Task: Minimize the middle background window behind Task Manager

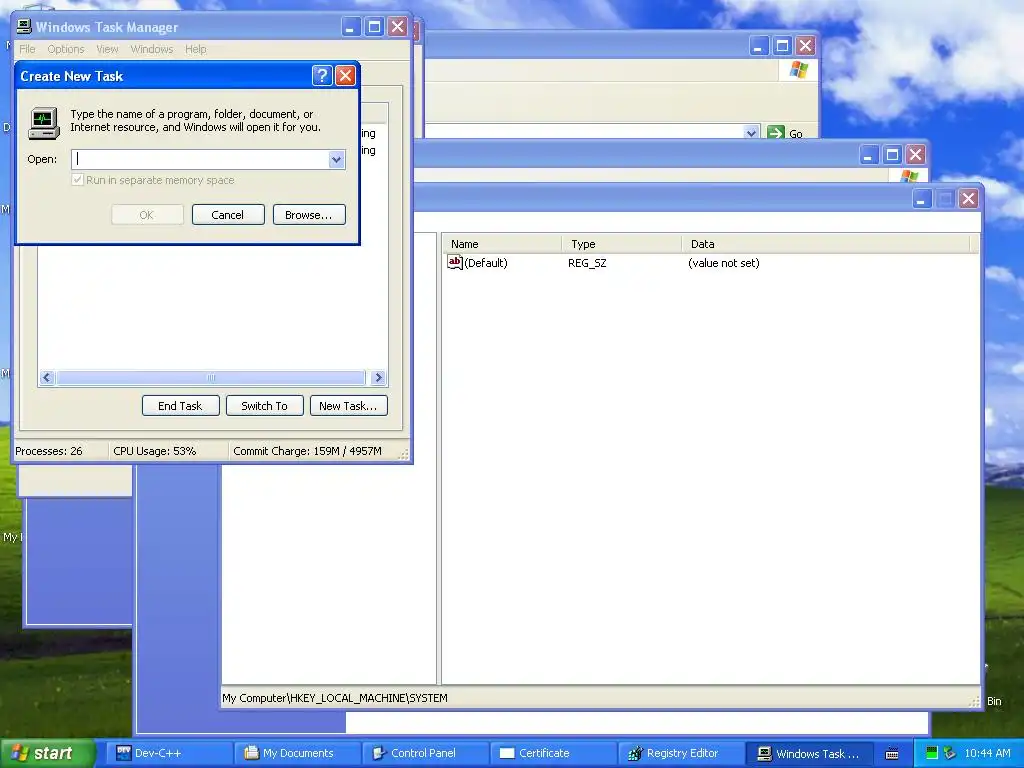Action: pos(869,155)
